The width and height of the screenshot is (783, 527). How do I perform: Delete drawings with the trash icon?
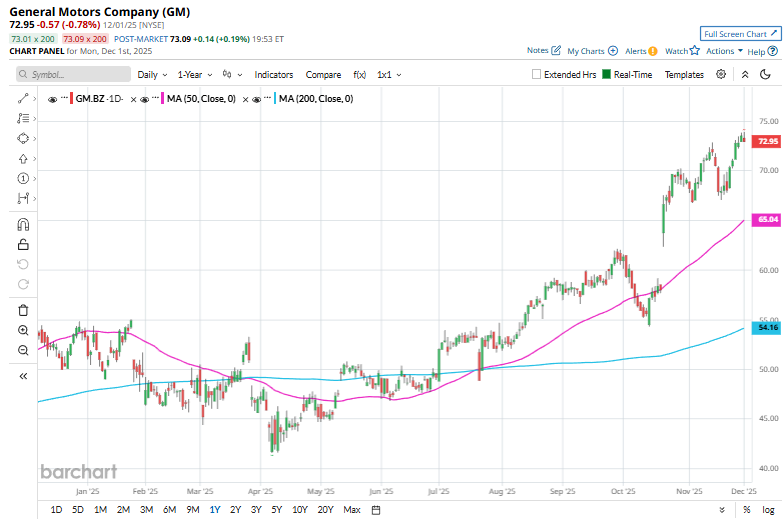pos(23,310)
